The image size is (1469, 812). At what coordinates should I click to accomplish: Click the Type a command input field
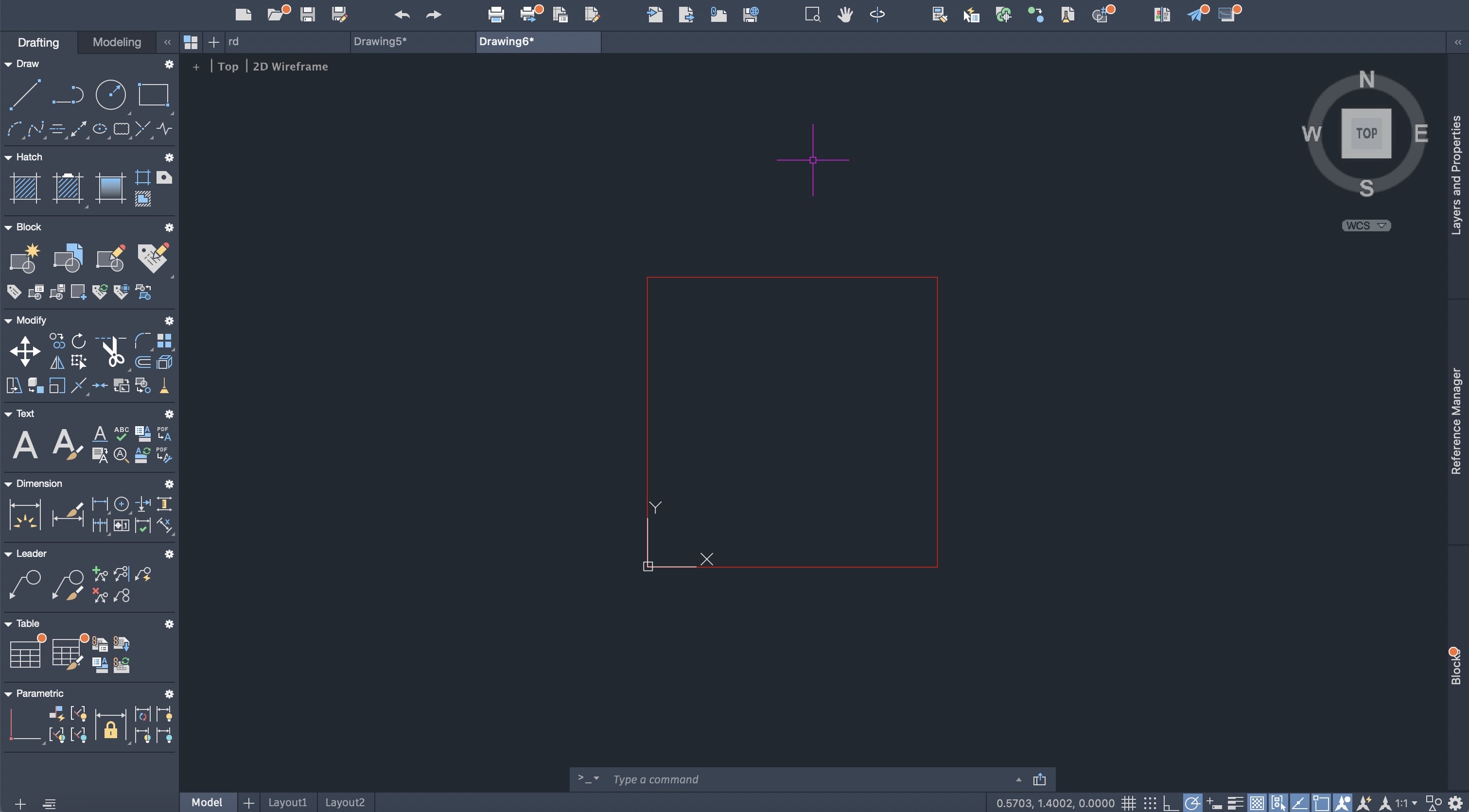tap(798, 779)
